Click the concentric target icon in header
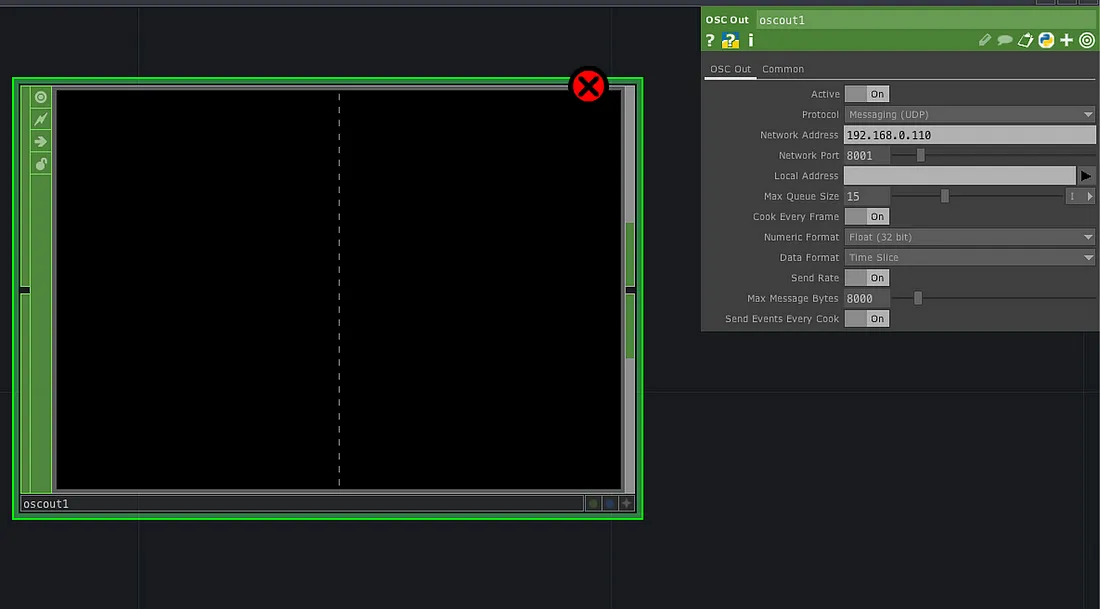1100x609 pixels. tap(1087, 41)
